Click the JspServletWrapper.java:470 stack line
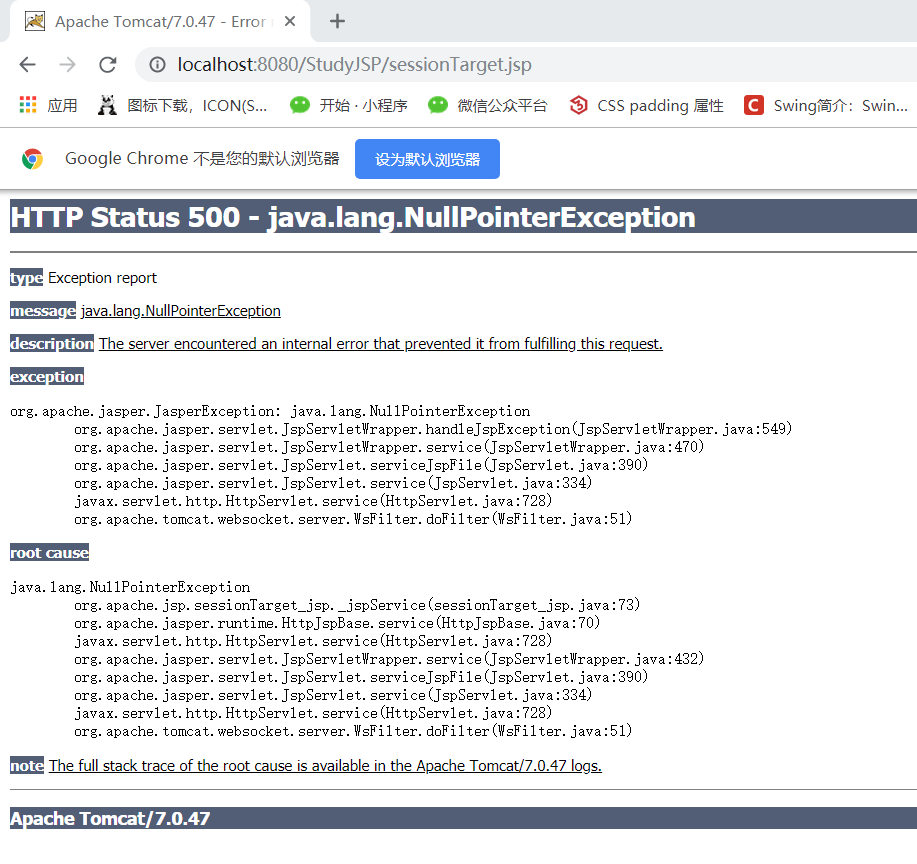The image size is (917, 864). point(389,448)
